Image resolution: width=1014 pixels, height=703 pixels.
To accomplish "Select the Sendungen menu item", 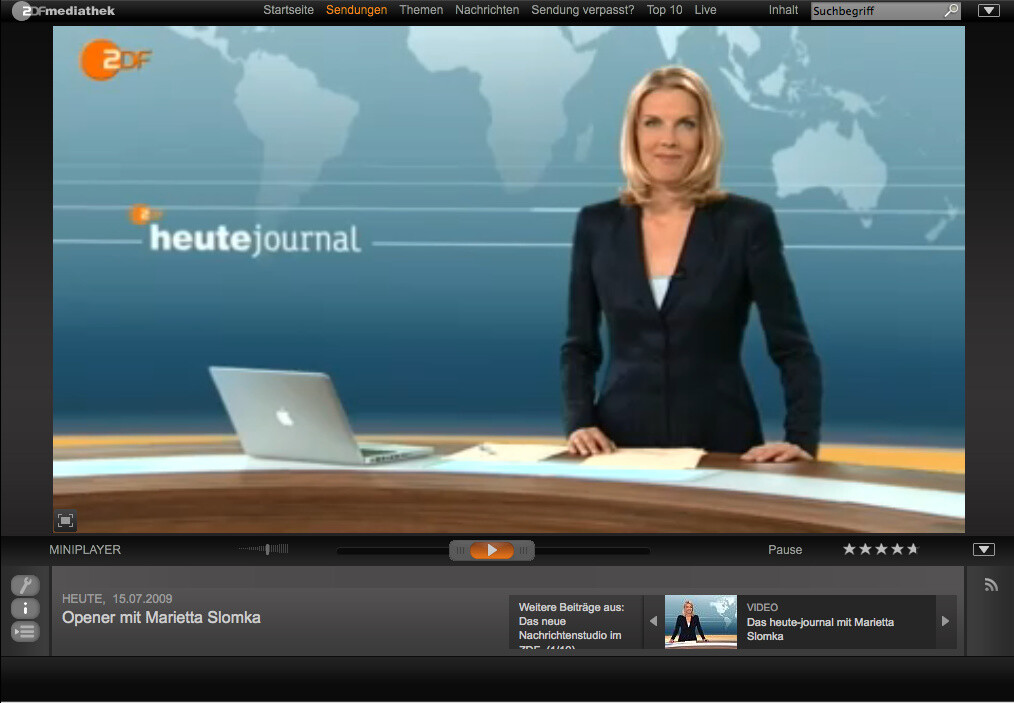I will coord(356,10).
